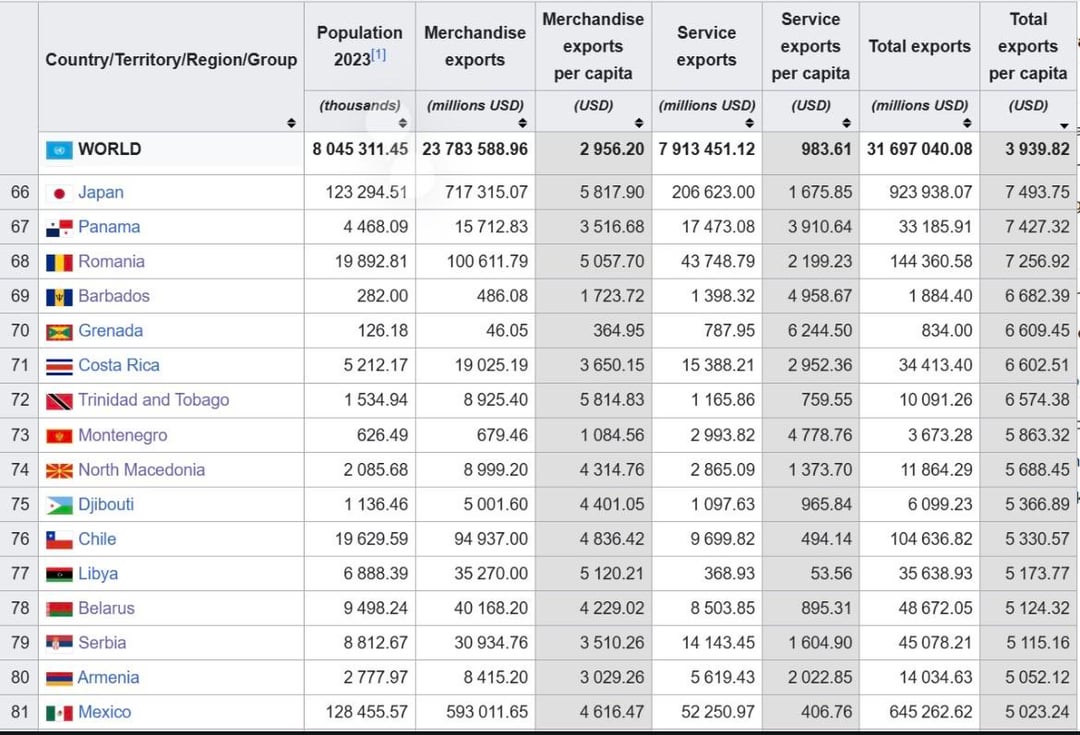The width and height of the screenshot is (1080, 735).
Task: Click the Total exports column header
Action: click(x=919, y=46)
